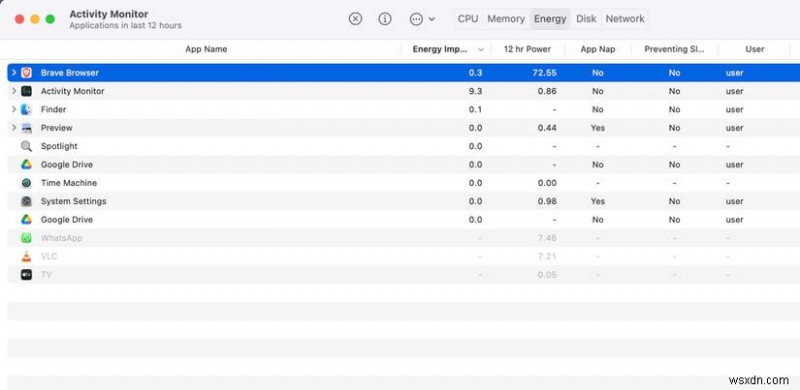Click the VLC traffic cone icon
This screenshot has height=390, width=800.
click(x=27, y=256)
